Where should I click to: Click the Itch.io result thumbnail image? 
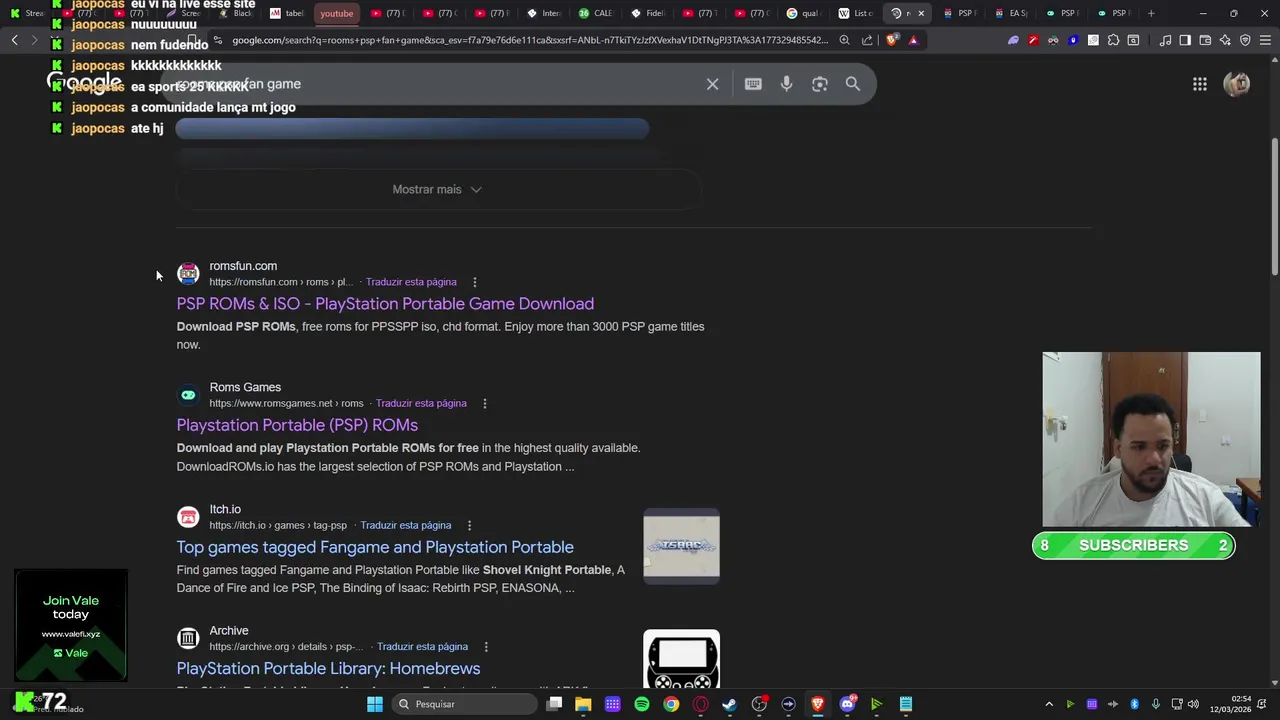pos(681,546)
